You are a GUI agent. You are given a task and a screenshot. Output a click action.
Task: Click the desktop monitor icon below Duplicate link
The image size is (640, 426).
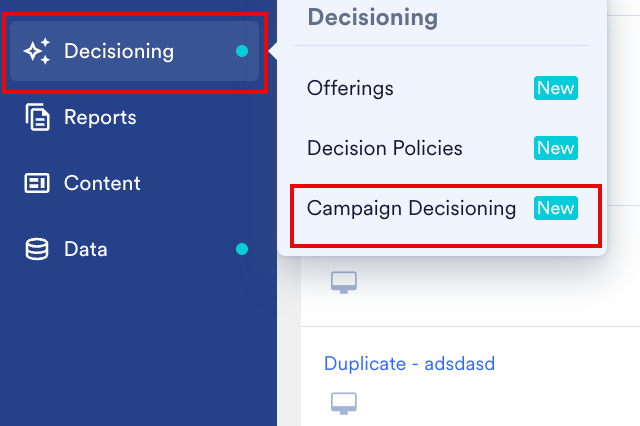344,403
